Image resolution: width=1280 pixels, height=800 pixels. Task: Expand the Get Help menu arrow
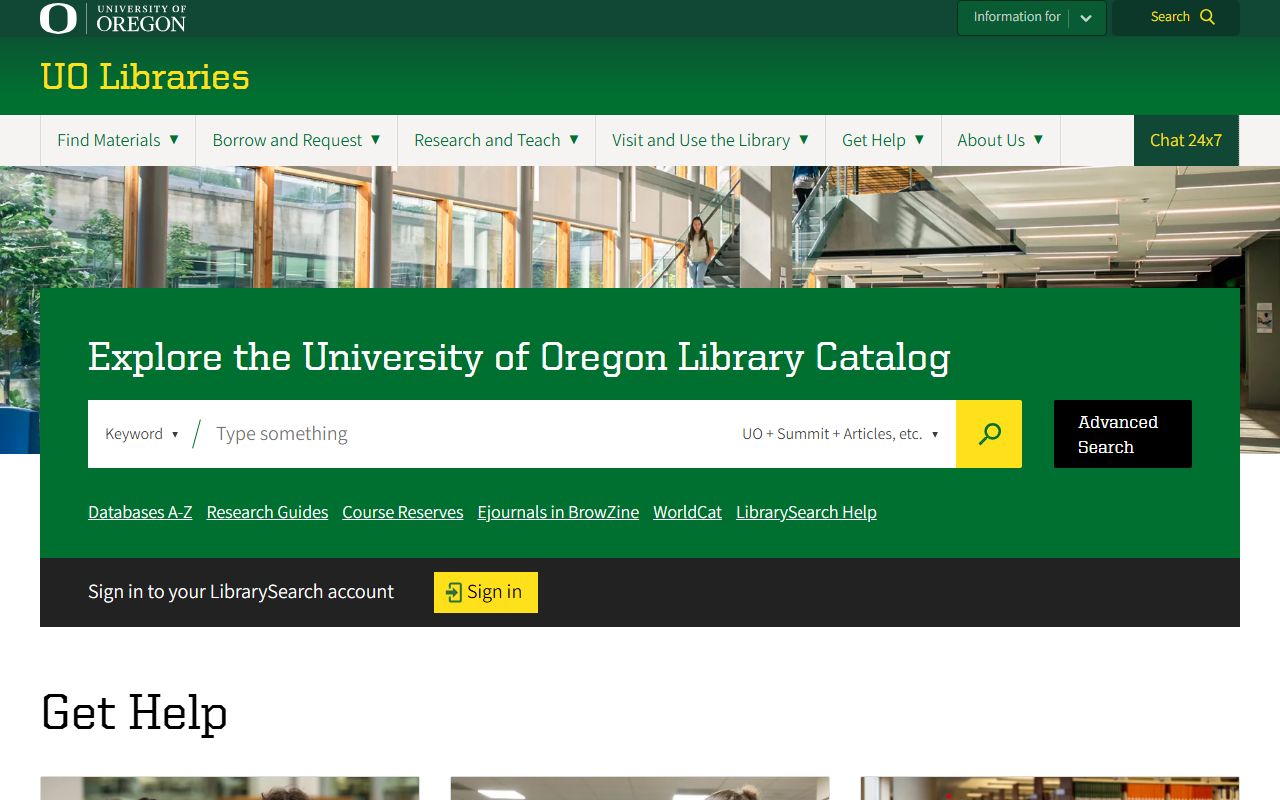(919, 139)
